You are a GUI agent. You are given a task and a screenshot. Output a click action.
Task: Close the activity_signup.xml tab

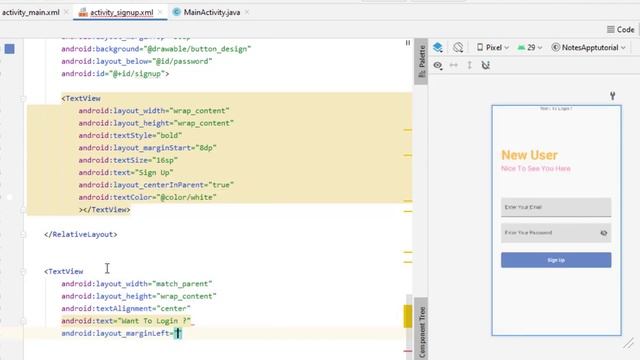tap(160, 12)
